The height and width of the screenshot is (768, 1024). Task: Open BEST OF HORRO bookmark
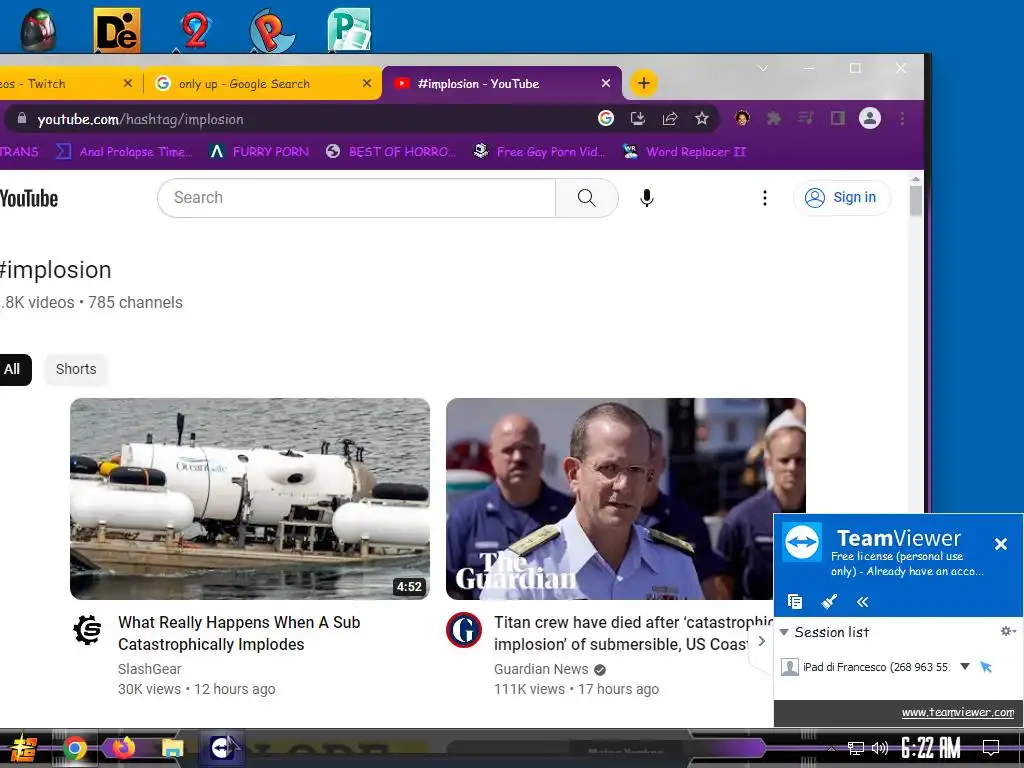point(391,152)
